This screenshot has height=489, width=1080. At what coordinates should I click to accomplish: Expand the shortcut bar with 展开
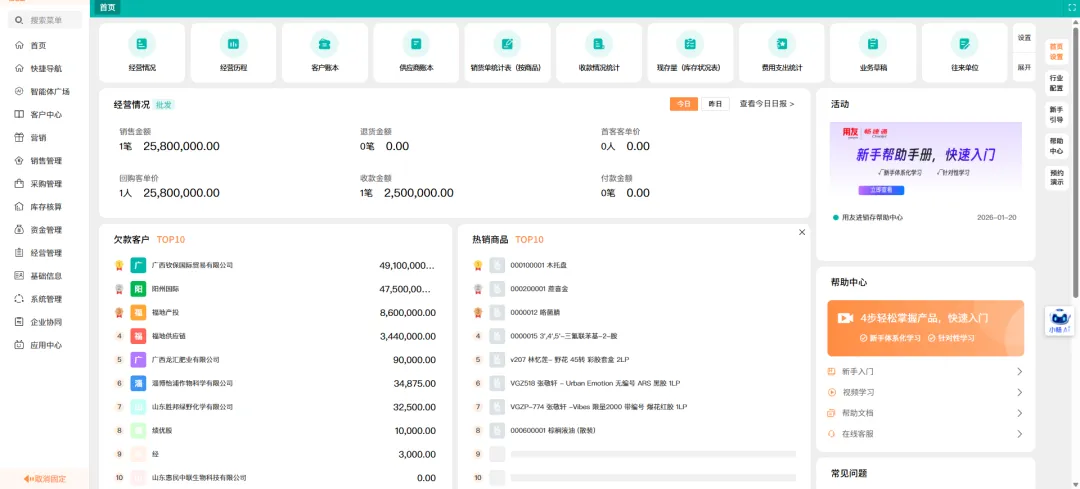tap(1024, 67)
